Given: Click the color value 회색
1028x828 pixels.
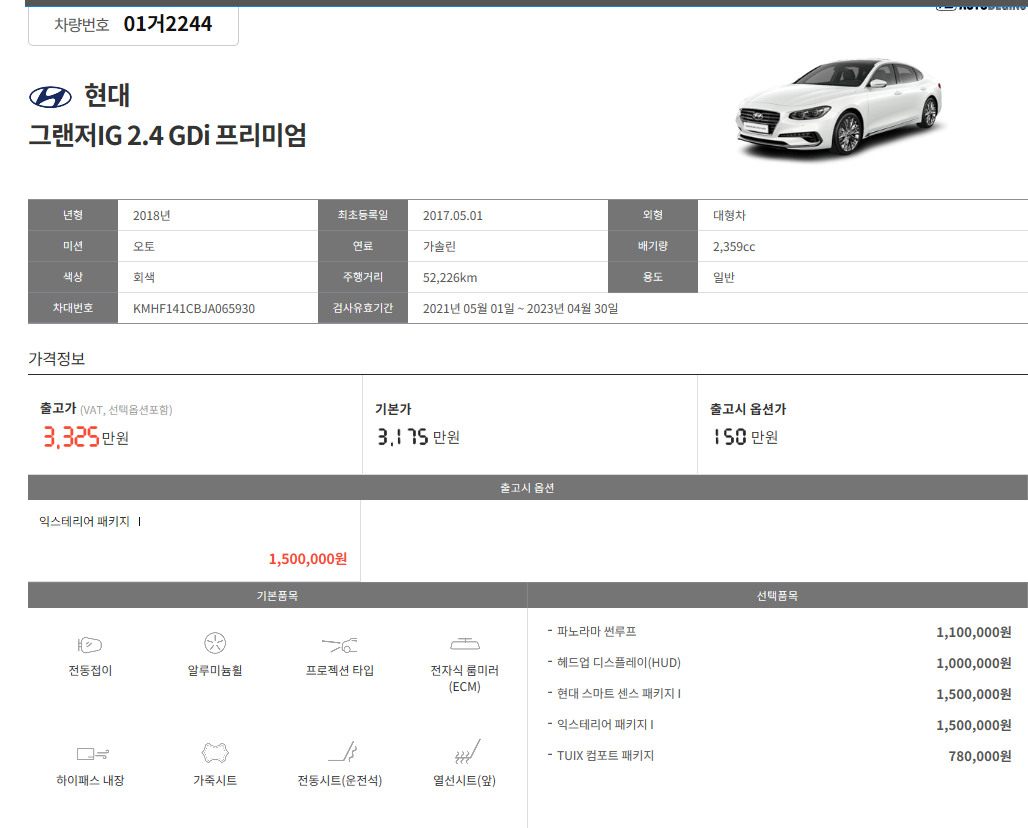Looking at the screenshot, I should (x=144, y=277).
